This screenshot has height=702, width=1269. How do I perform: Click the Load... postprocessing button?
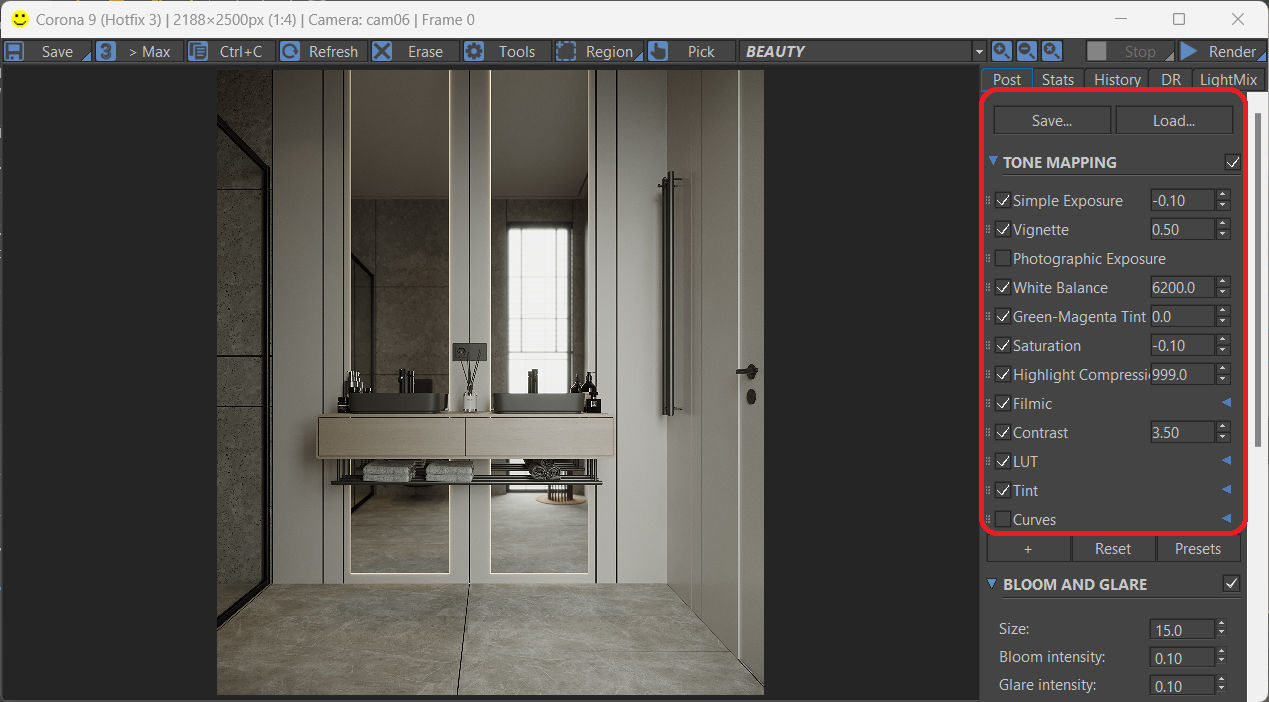pyautogui.click(x=1174, y=120)
